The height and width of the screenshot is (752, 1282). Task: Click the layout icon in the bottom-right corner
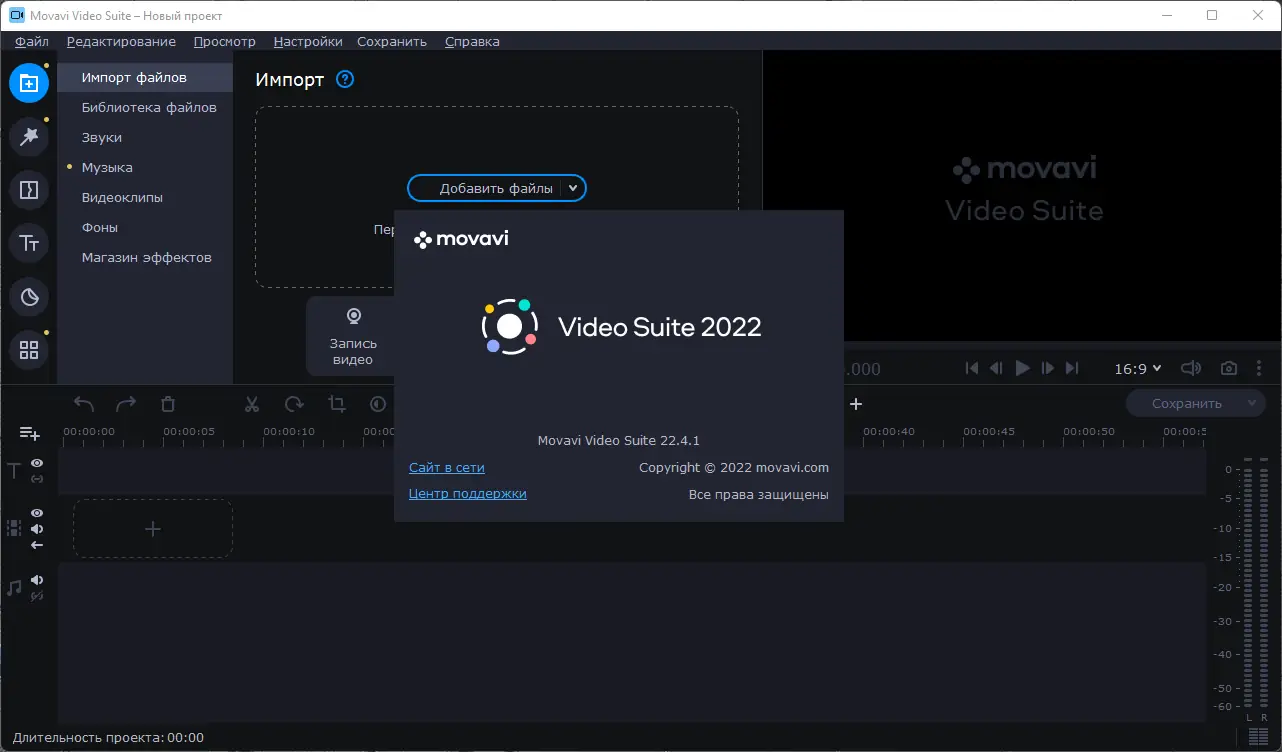click(x=1258, y=738)
